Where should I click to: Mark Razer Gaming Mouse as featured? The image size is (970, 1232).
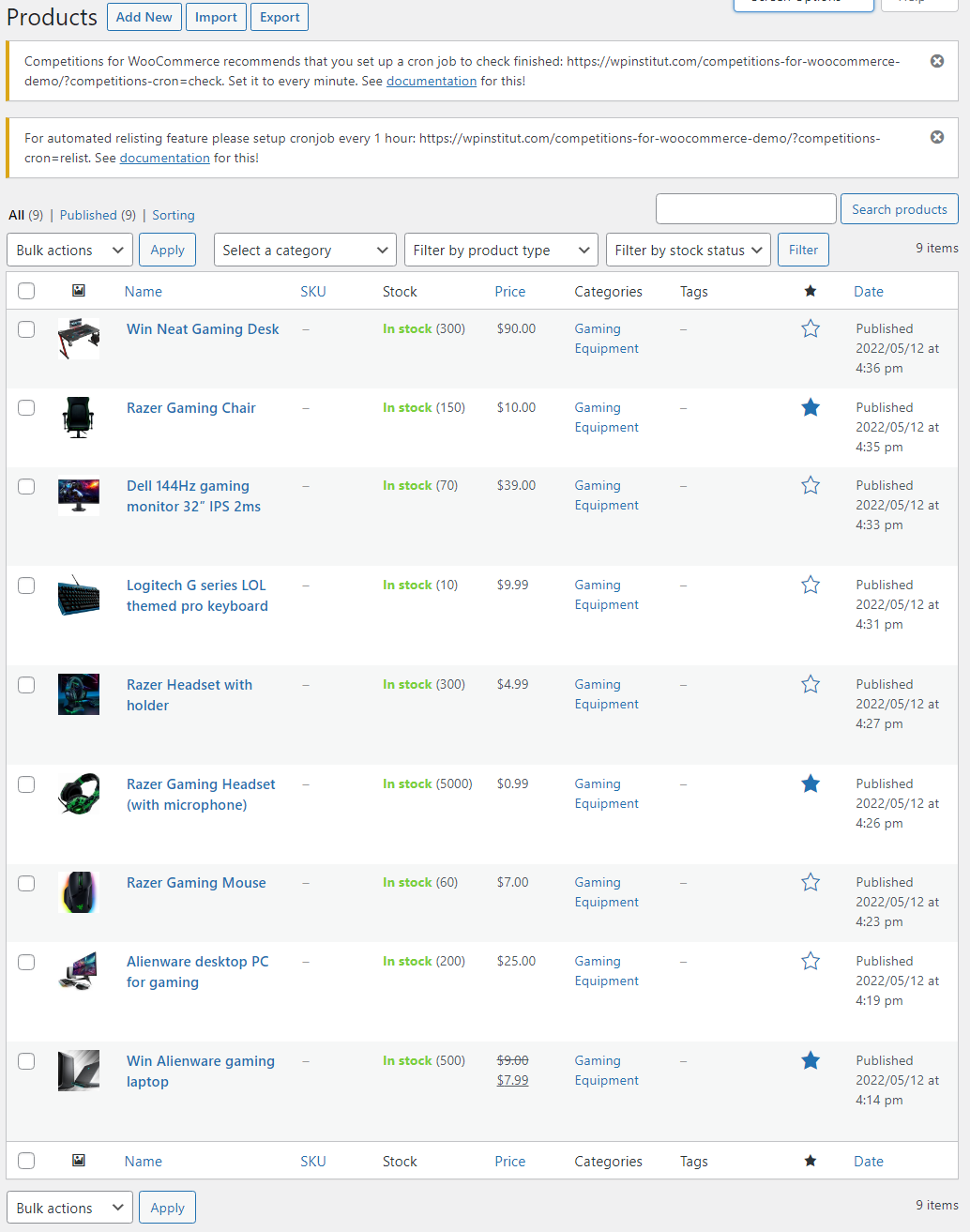[810, 882]
